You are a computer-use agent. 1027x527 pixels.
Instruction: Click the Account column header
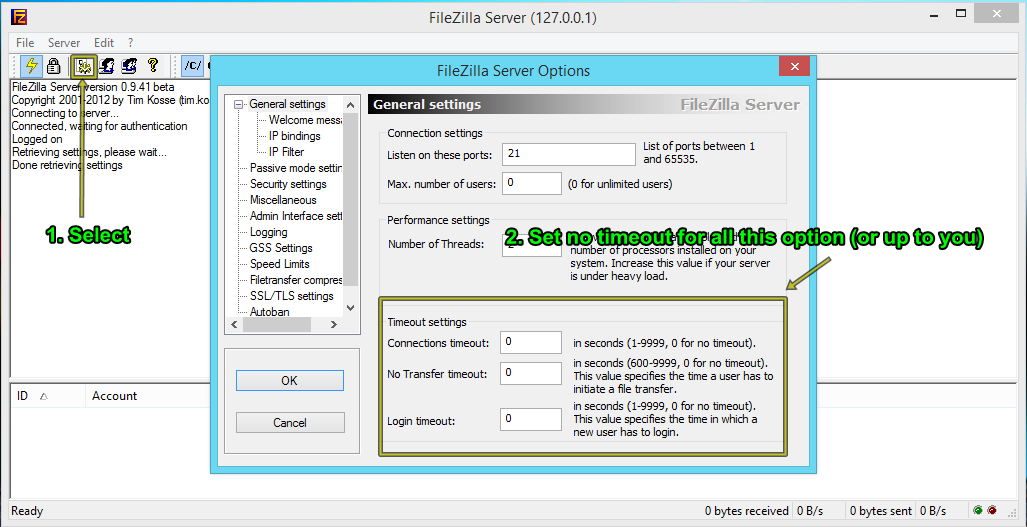(115, 396)
